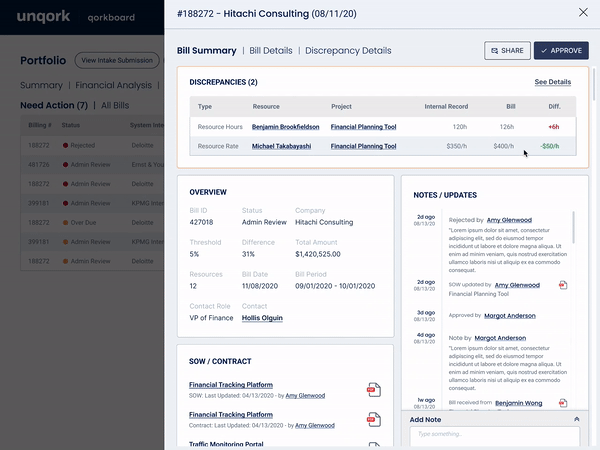The height and width of the screenshot is (450, 600).
Task: Select bill 481726 Admin Review row
Action: (x=92, y=165)
